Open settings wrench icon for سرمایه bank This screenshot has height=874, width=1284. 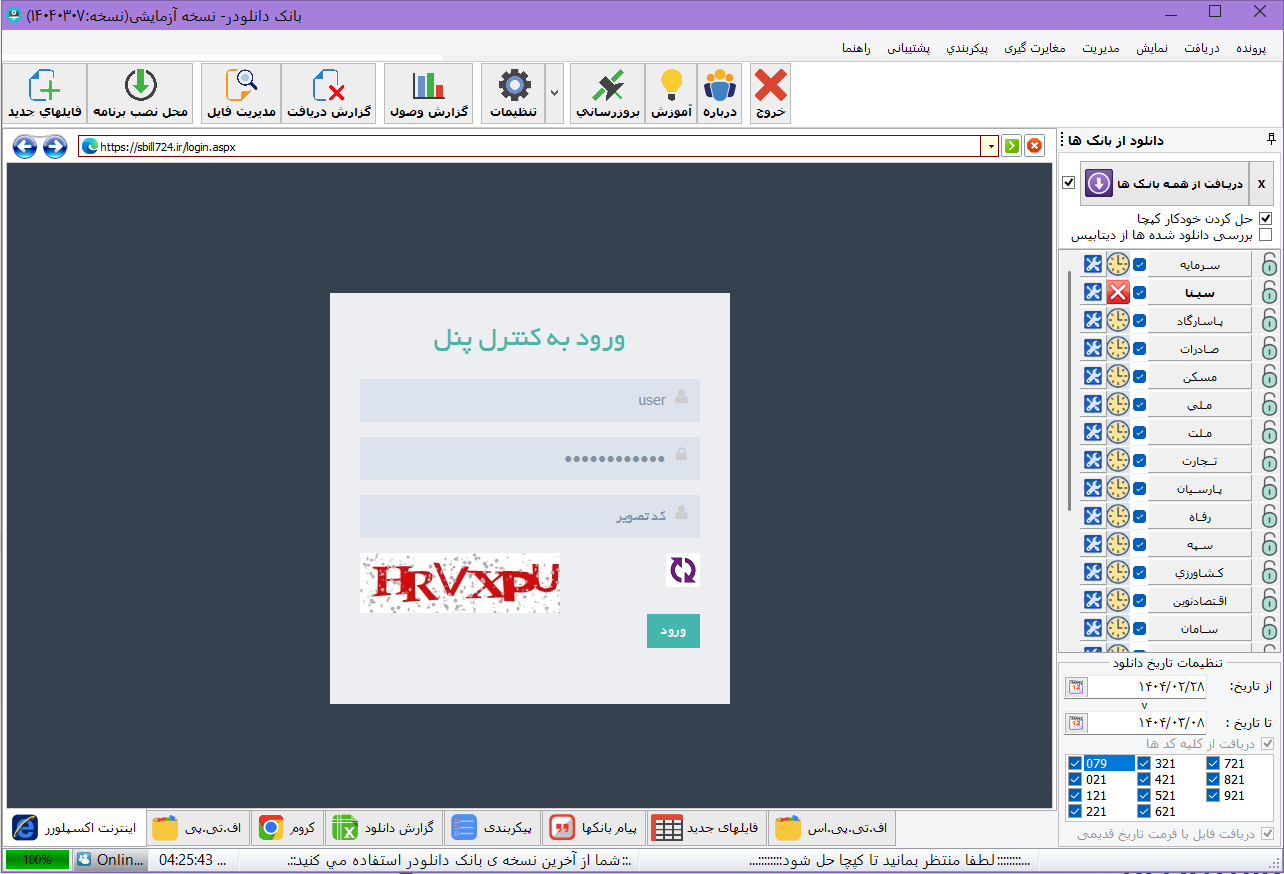[x=1093, y=264]
